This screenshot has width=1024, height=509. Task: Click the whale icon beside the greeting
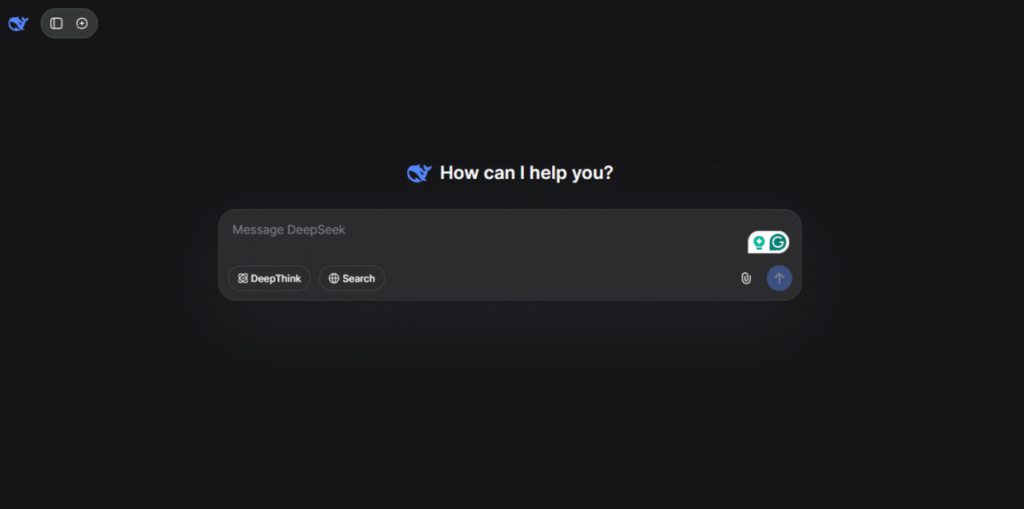pyautogui.click(x=419, y=173)
